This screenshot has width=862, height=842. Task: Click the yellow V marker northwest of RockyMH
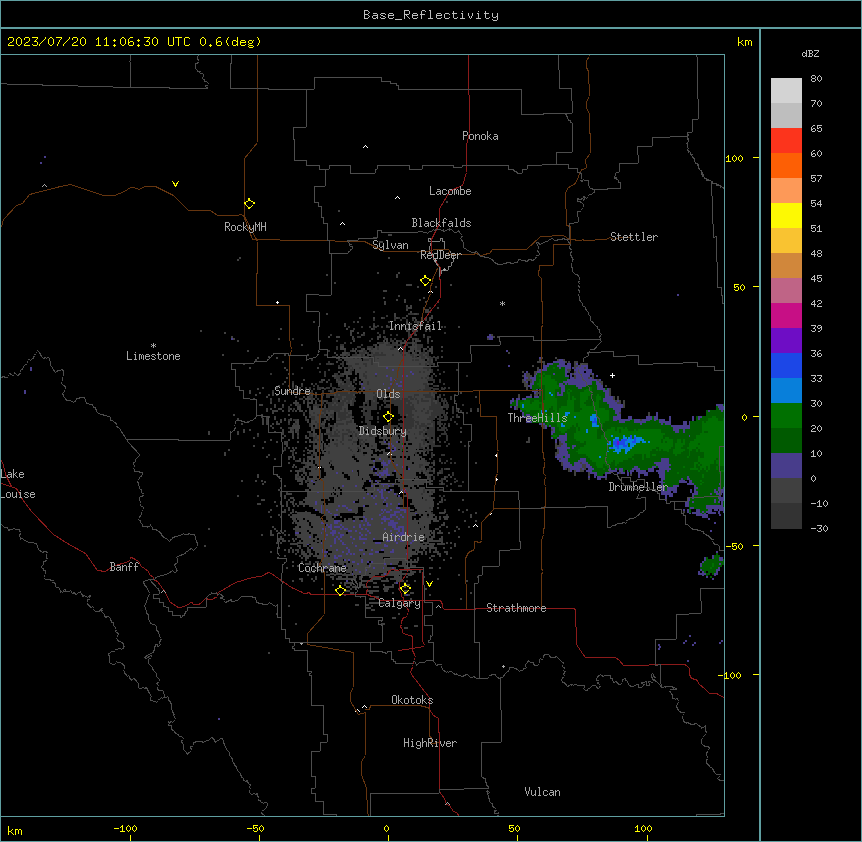click(x=175, y=184)
